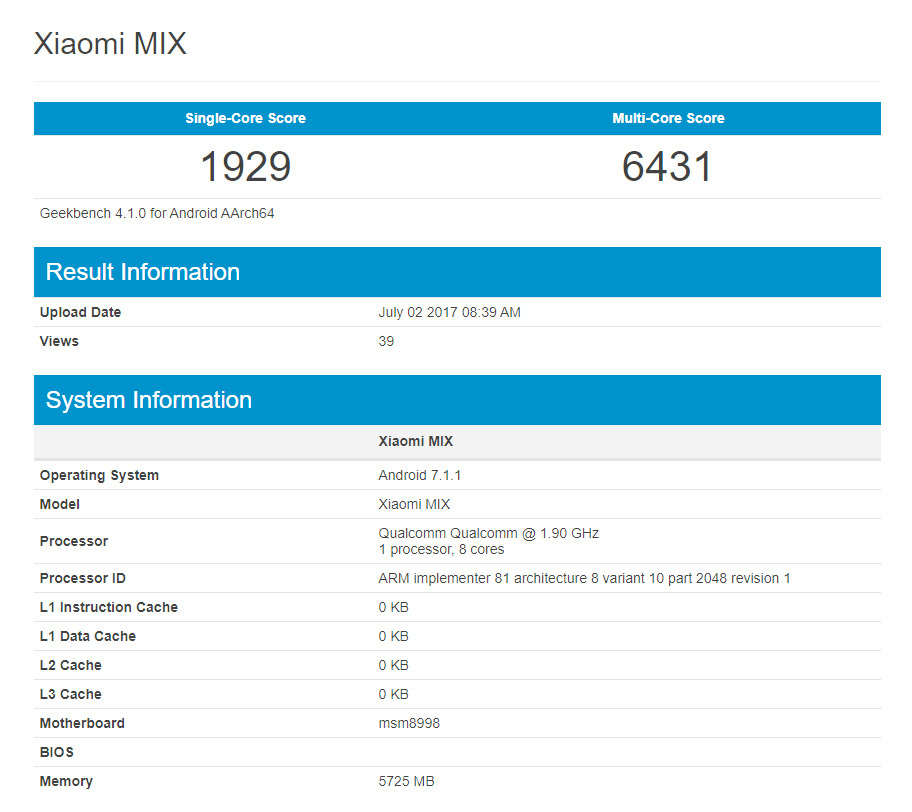
Task: Click the Geekbench 4.1.0 for Android text
Action: (157, 213)
